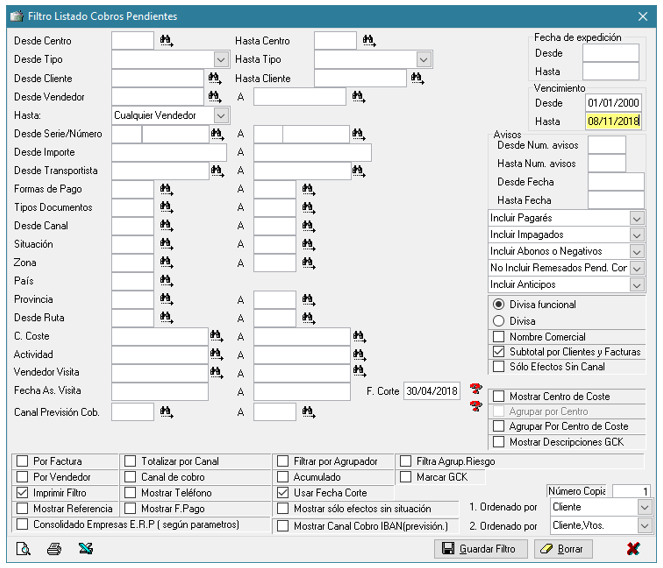
Task: Open Desde Serie/Número first lookup icon
Action: tap(217, 134)
